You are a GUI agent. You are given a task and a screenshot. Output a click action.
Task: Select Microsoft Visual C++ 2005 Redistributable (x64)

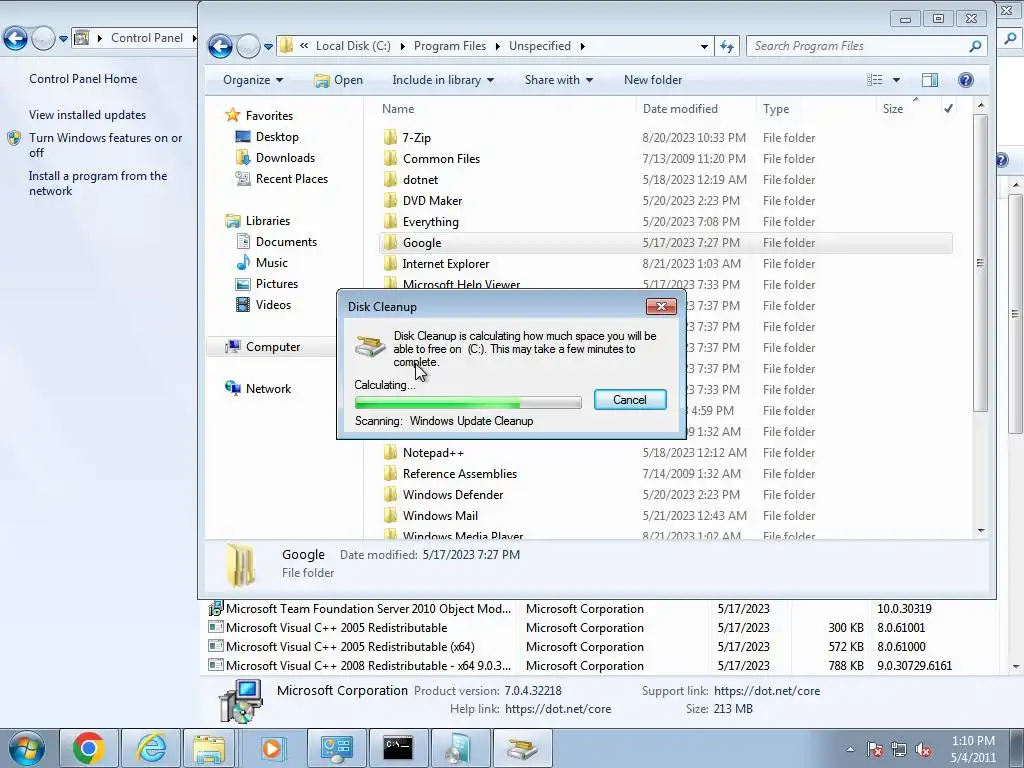(x=350, y=647)
